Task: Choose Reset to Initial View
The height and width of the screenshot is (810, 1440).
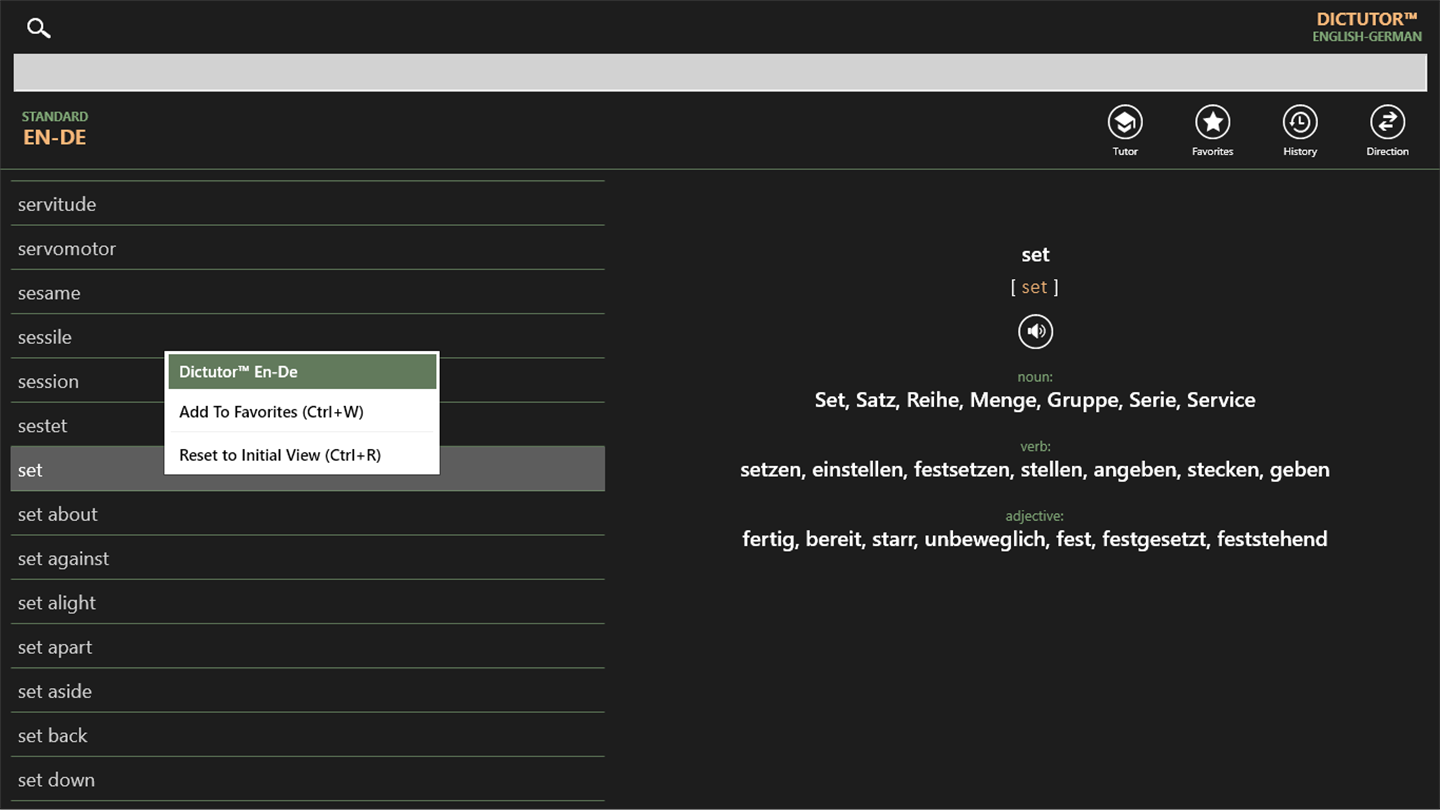Action: (302, 455)
